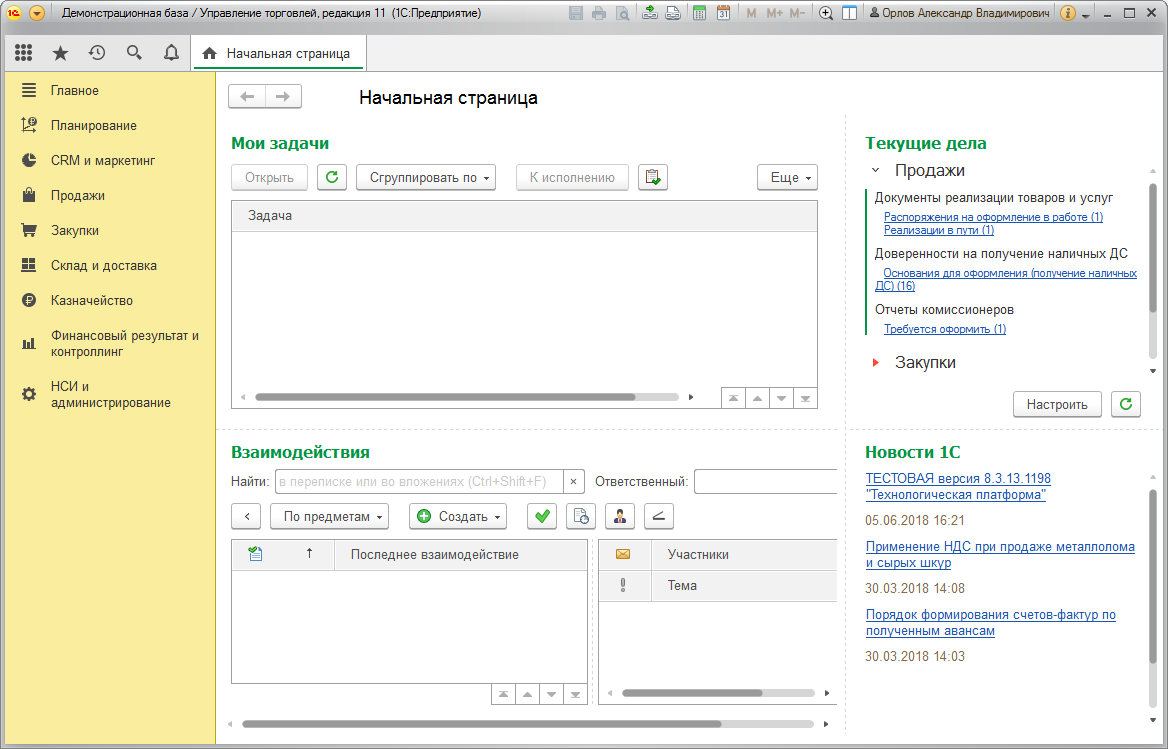Go forward with the right arrow button
The image size is (1168, 749).
pos(283,97)
